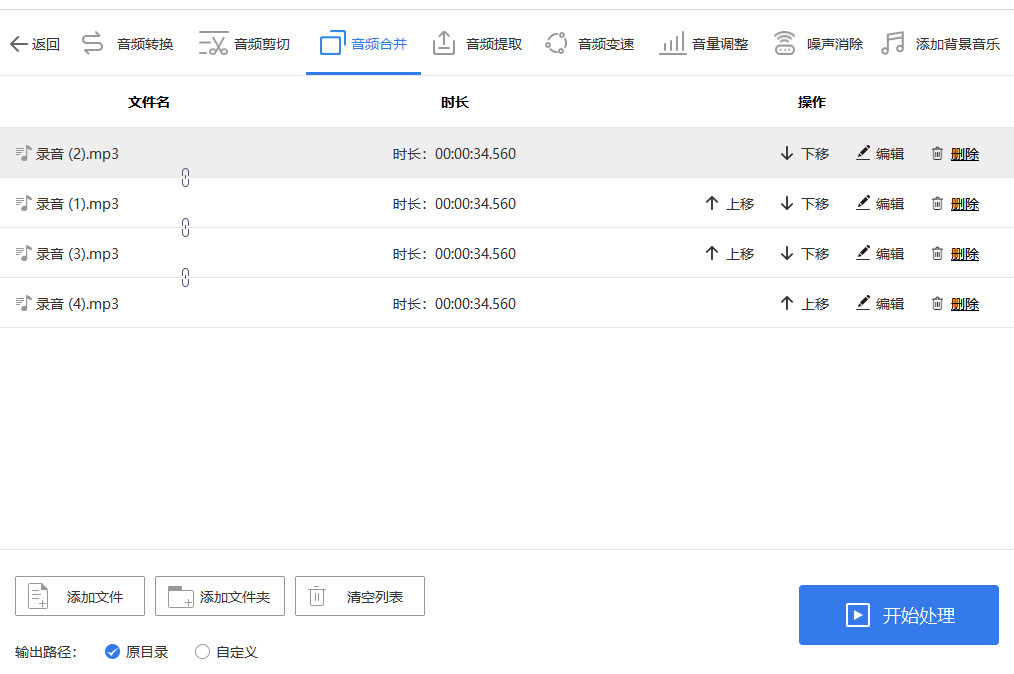Image resolution: width=1014 pixels, height=674 pixels.
Task: Clear the list with 清空列表
Action: click(360, 597)
